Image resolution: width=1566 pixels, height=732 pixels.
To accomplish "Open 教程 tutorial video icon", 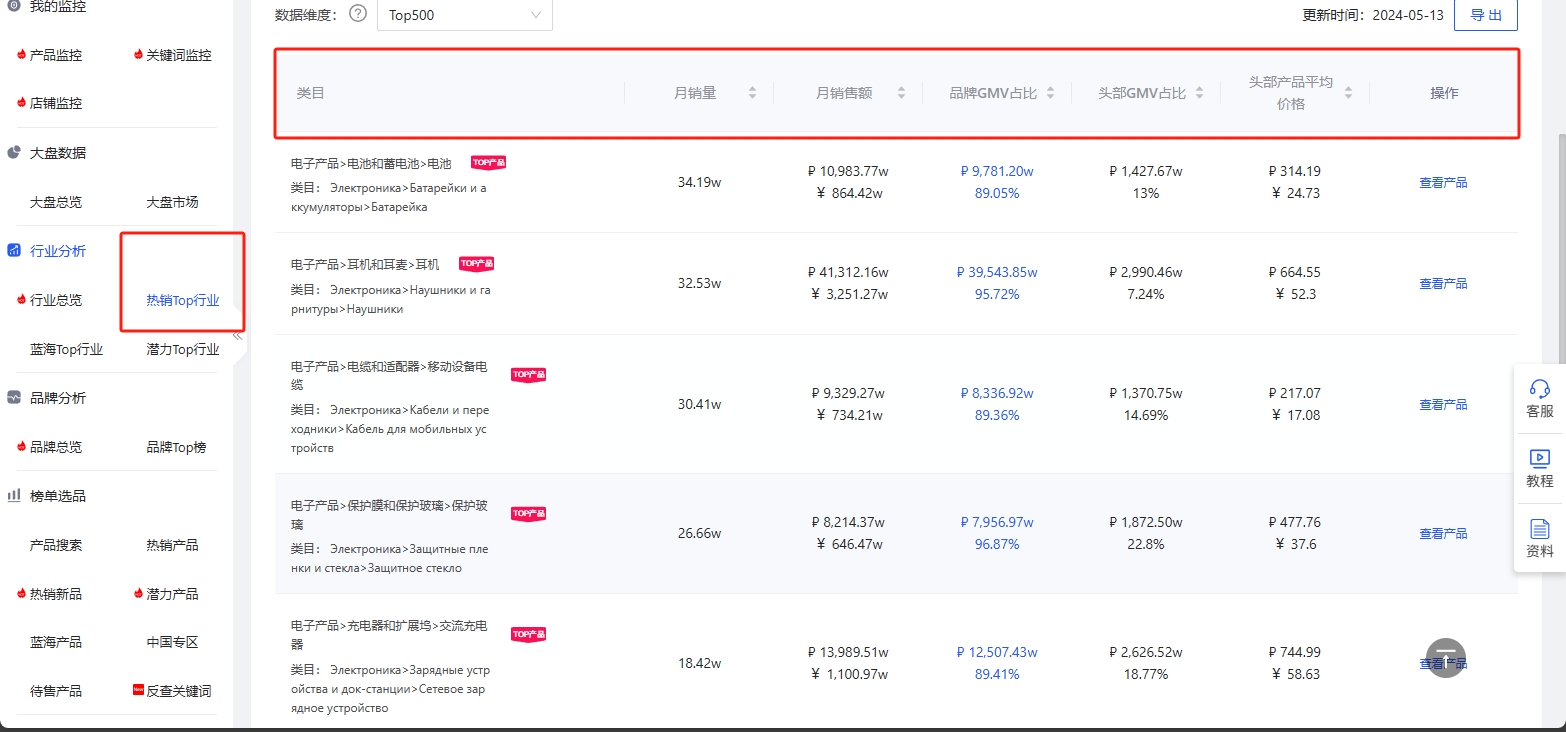I will pyautogui.click(x=1540, y=468).
